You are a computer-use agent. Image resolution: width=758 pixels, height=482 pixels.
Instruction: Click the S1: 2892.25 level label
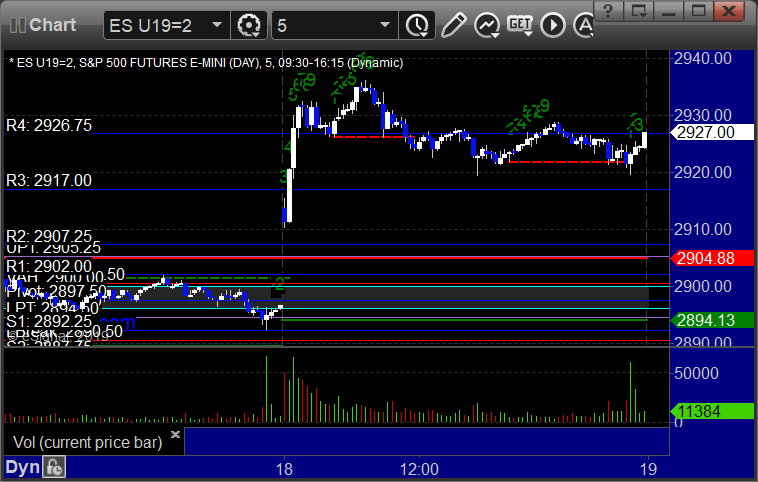tap(49, 321)
